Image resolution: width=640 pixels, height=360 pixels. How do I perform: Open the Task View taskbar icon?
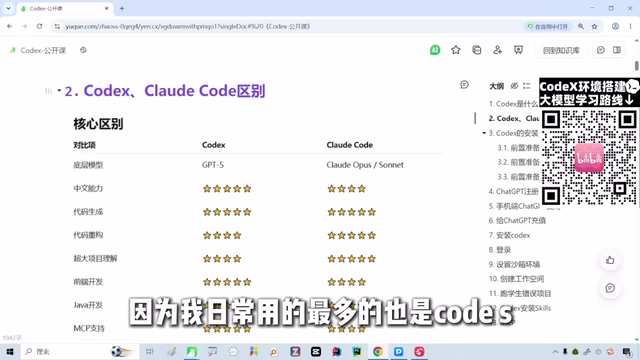coord(150,351)
